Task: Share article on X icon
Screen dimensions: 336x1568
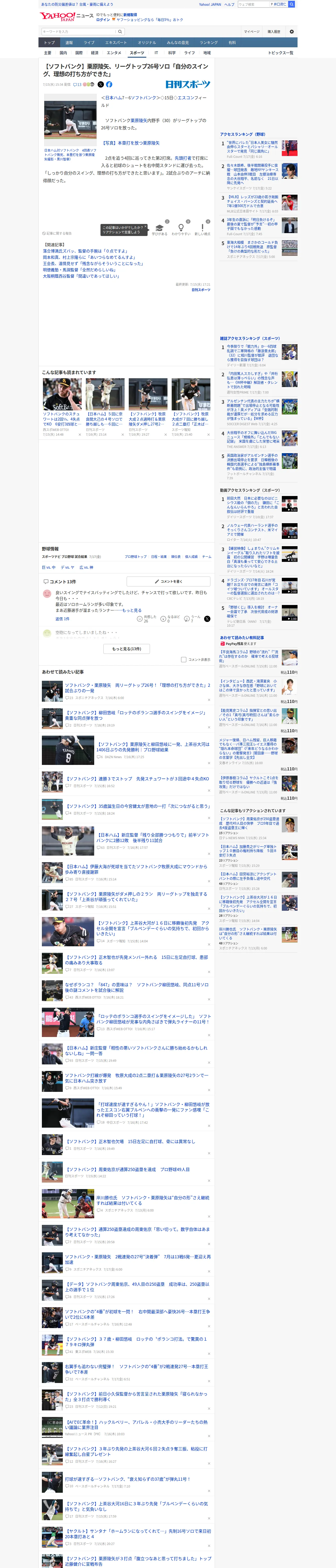Action: [x=101, y=85]
